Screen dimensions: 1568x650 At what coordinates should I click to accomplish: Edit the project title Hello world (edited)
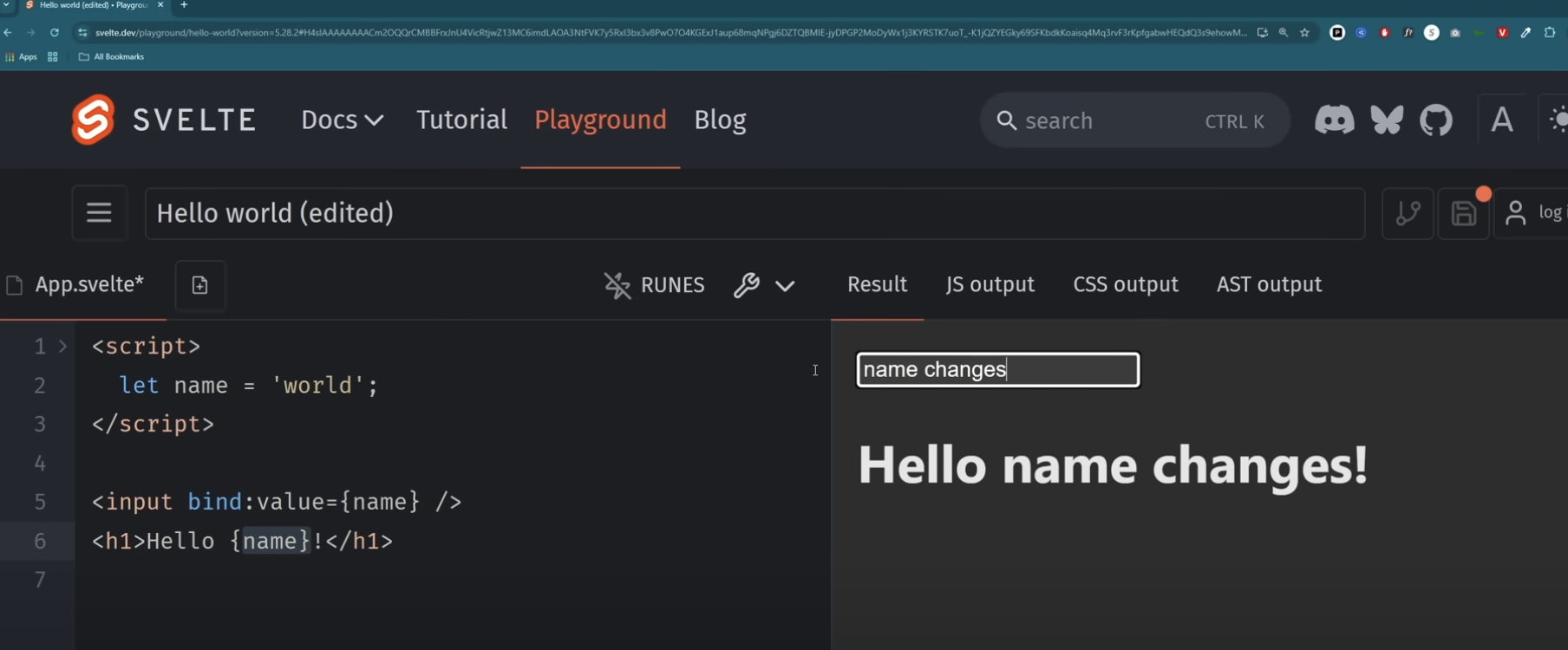coord(755,213)
